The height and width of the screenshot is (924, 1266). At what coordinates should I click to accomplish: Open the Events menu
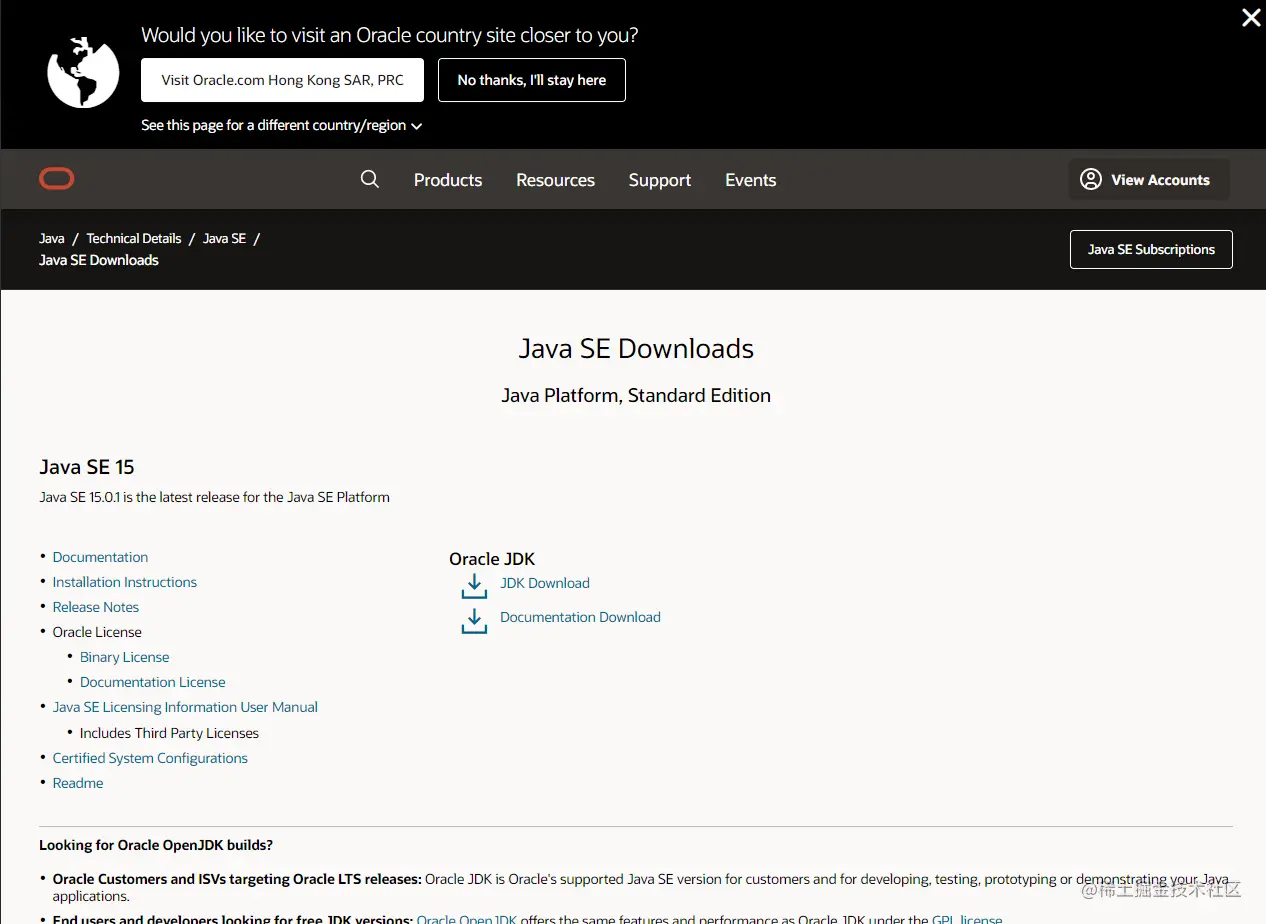point(751,180)
